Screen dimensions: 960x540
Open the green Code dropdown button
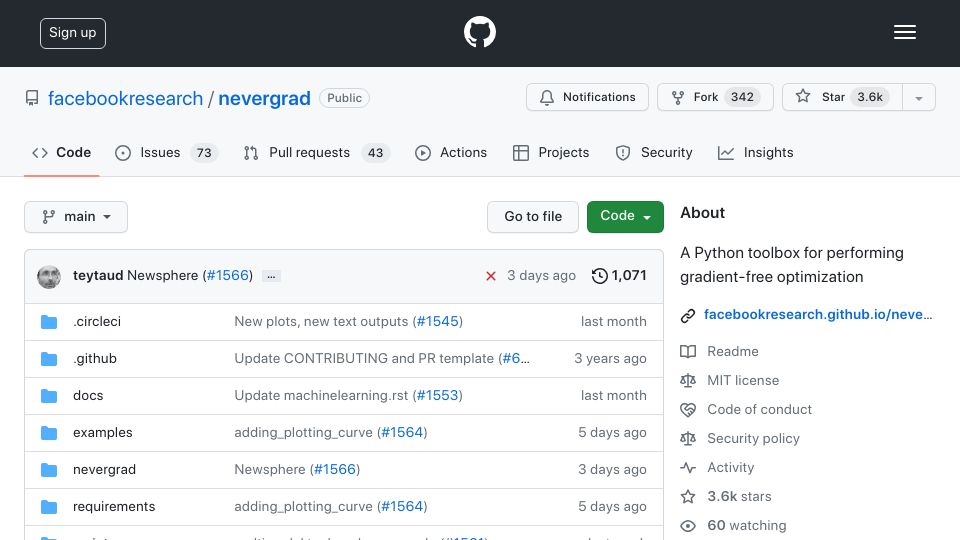click(x=625, y=217)
